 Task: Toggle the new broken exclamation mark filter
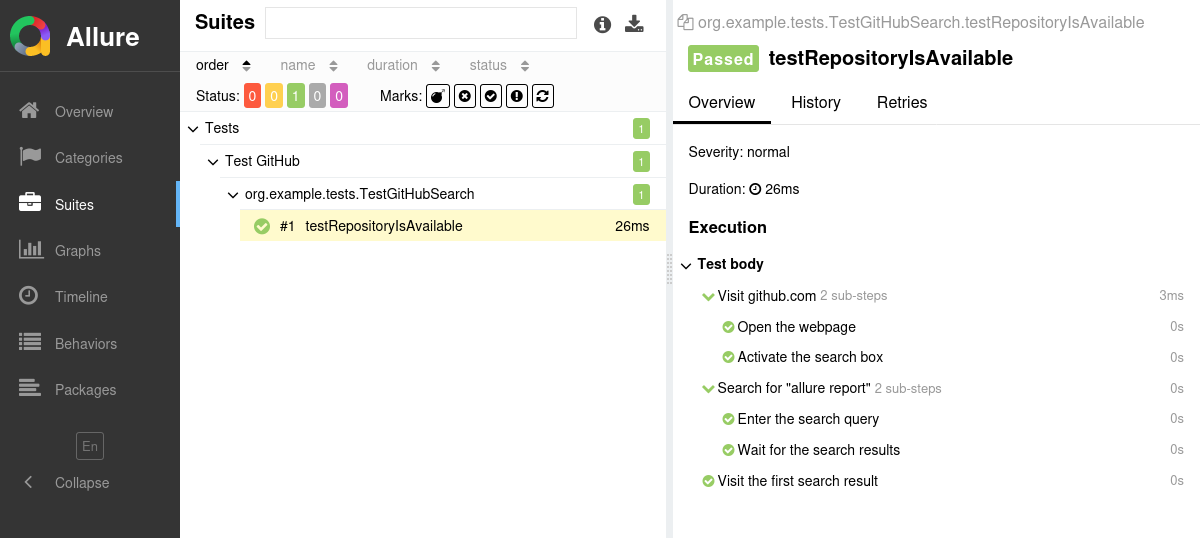point(517,96)
